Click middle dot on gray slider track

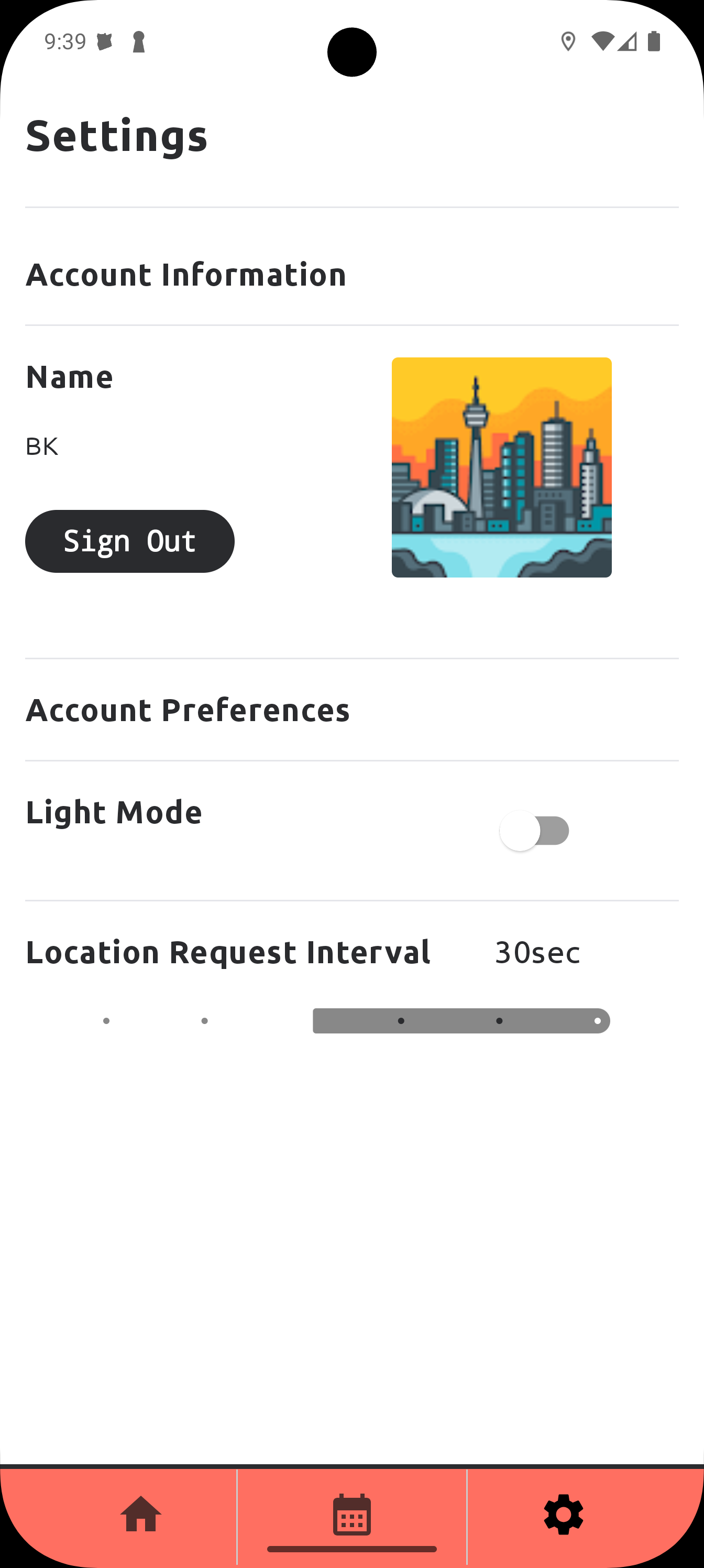coord(499,1021)
